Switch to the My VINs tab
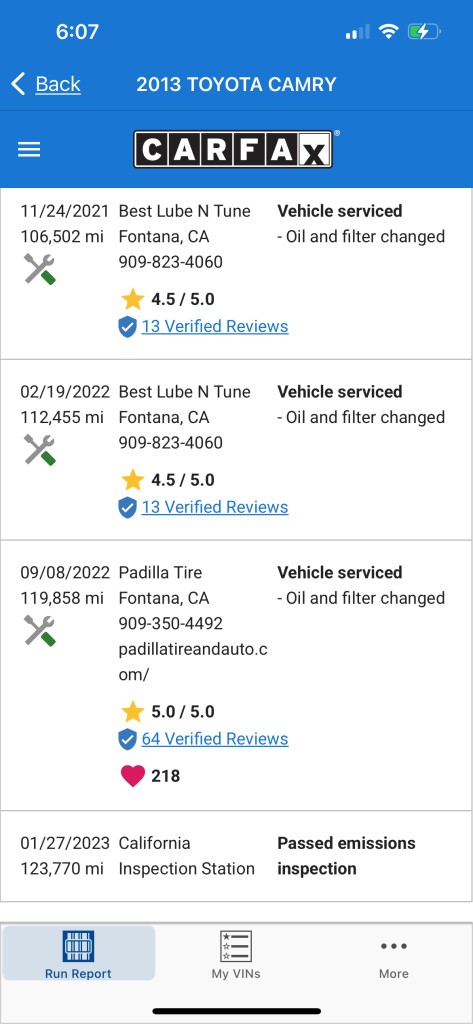This screenshot has width=473, height=1024. click(x=236, y=953)
